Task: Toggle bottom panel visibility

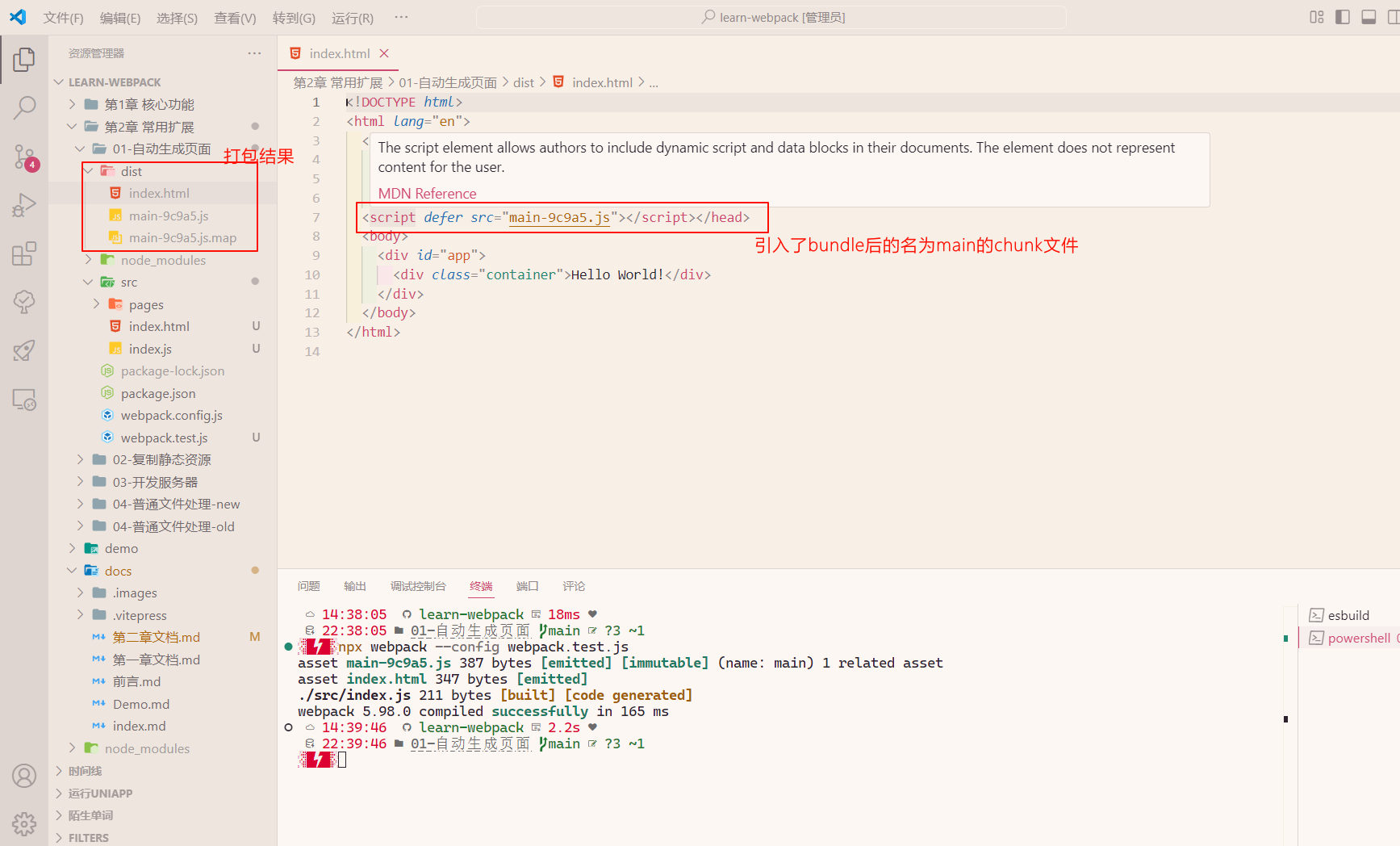Action: [1369, 17]
